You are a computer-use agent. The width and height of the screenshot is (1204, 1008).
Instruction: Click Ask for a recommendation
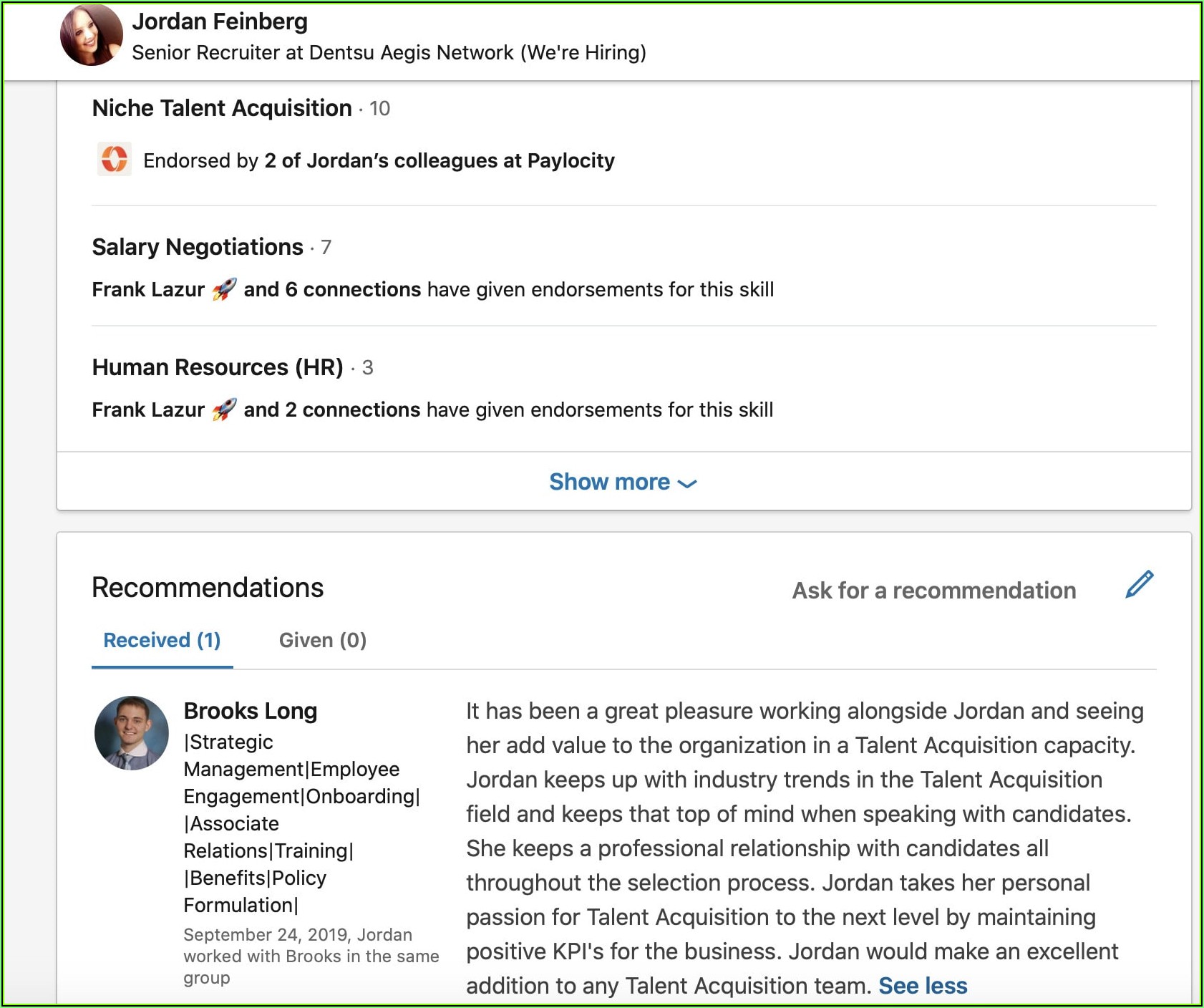(x=933, y=591)
